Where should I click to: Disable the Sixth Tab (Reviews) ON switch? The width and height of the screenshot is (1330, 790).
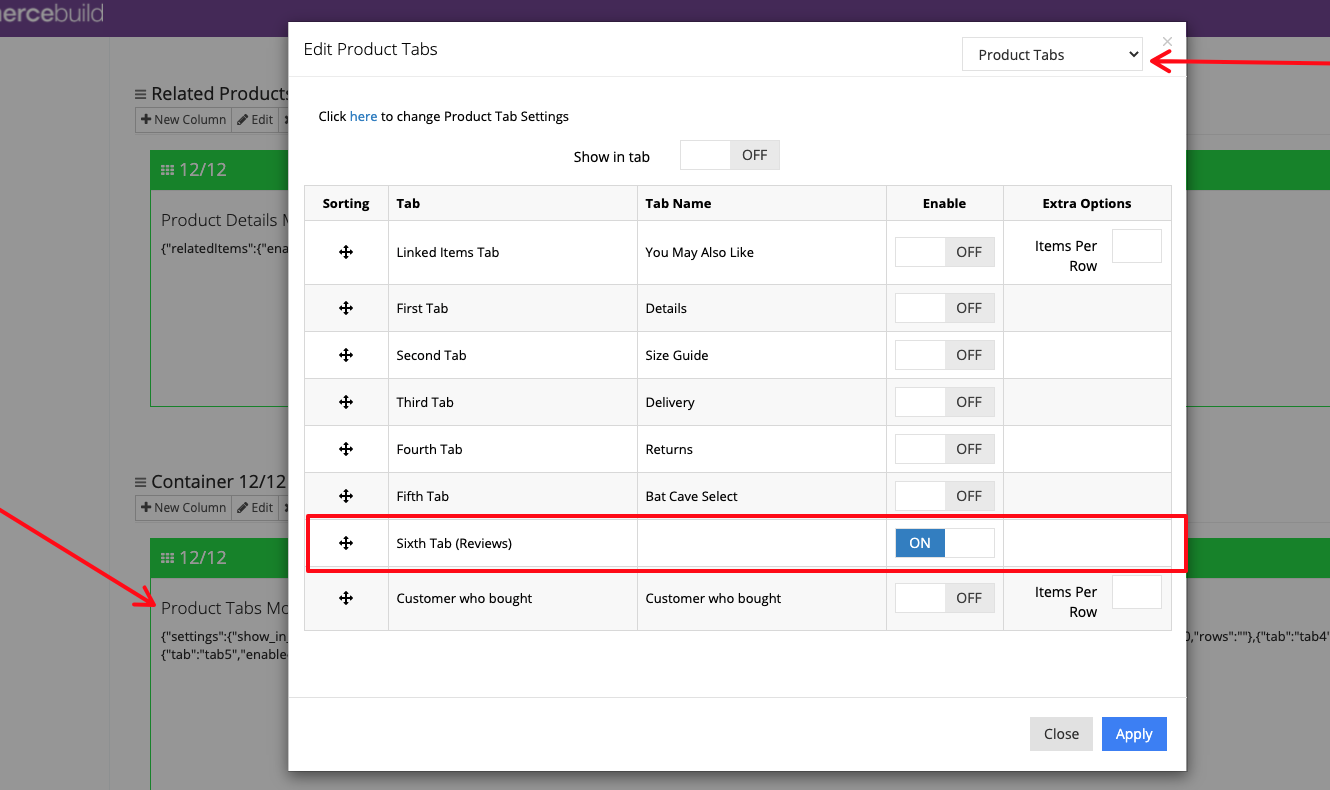click(944, 542)
